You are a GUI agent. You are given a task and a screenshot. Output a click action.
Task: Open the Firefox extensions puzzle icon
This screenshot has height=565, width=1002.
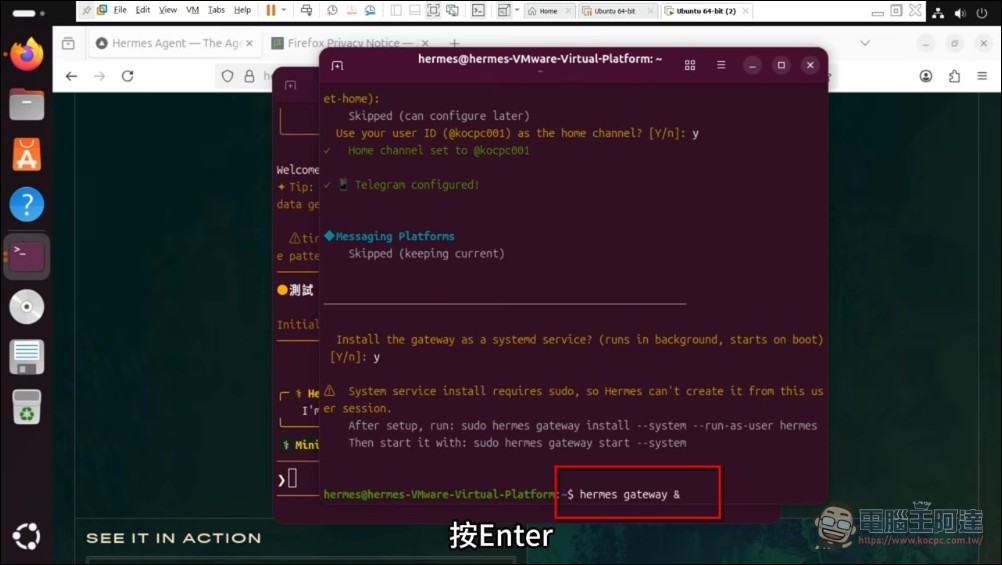click(x=954, y=76)
